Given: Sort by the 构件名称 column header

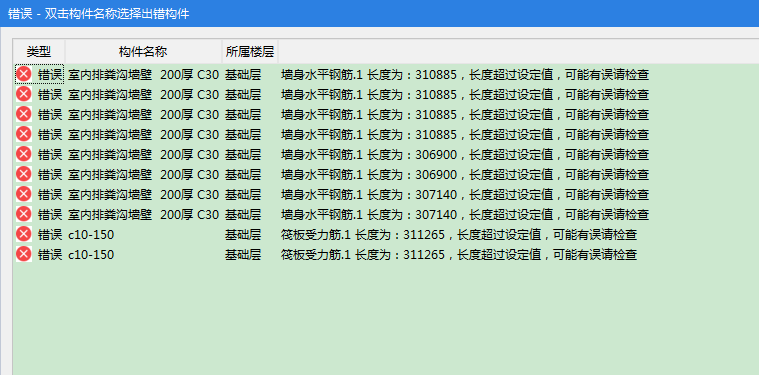Looking at the screenshot, I should 143,51.
